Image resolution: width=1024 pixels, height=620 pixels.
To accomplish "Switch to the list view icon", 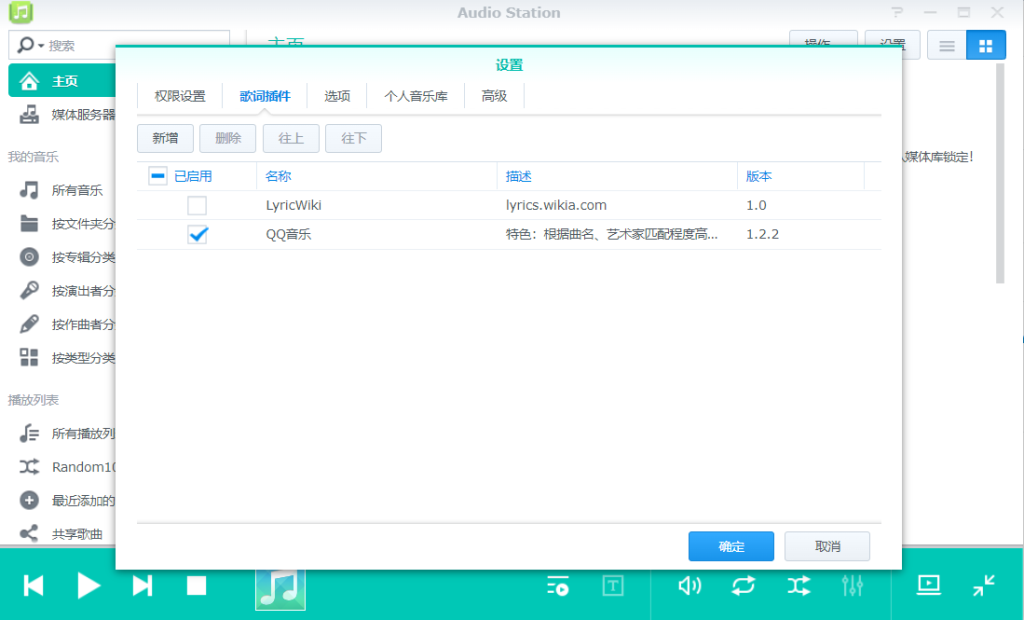I will pos(946,46).
